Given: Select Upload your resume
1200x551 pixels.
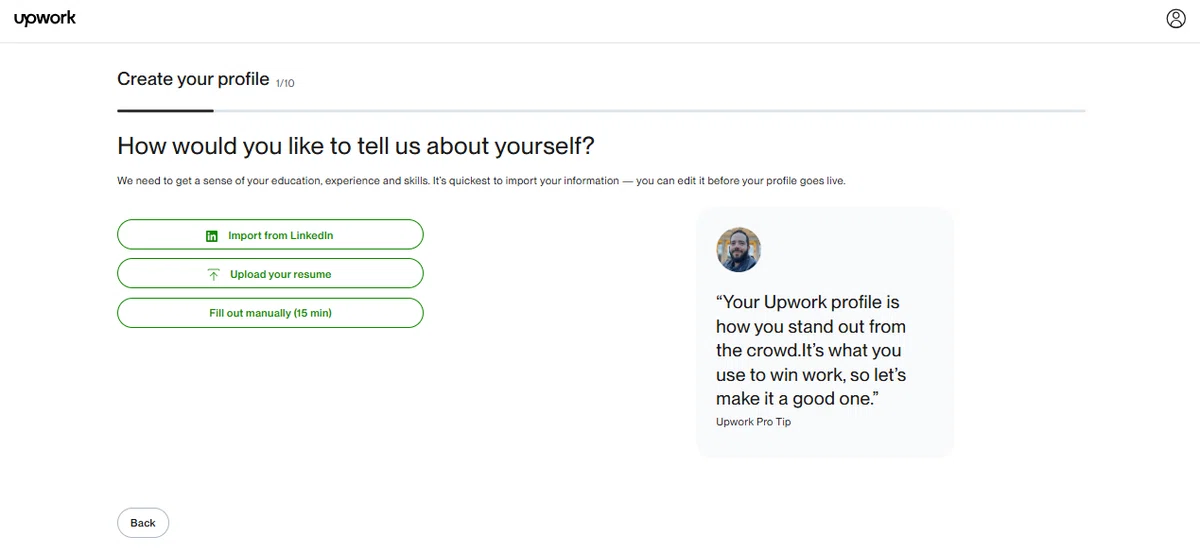Looking at the screenshot, I should (x=270, y=274).
